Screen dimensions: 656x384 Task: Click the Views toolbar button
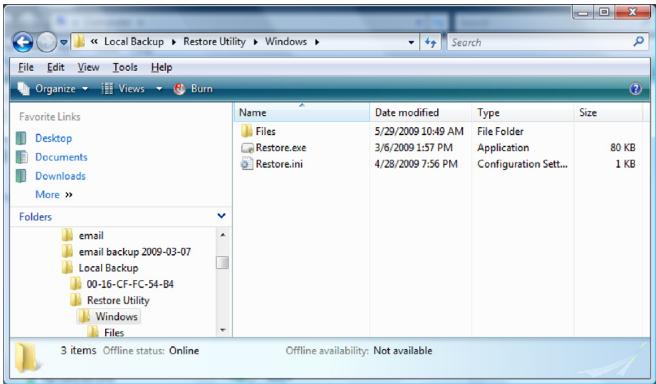tap(123, 89)
